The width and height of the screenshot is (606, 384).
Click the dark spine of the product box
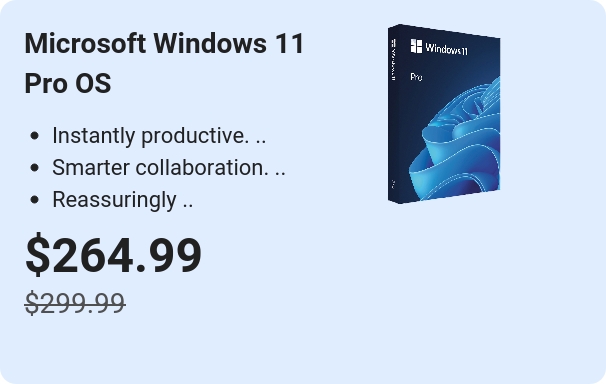[393, 114]
